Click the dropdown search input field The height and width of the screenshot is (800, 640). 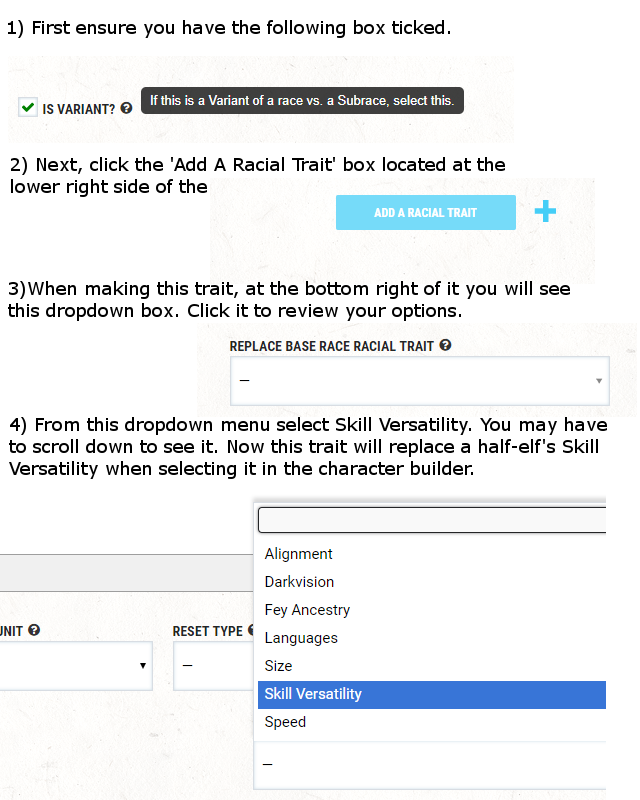pyautogui.click(x=432, y=520)
